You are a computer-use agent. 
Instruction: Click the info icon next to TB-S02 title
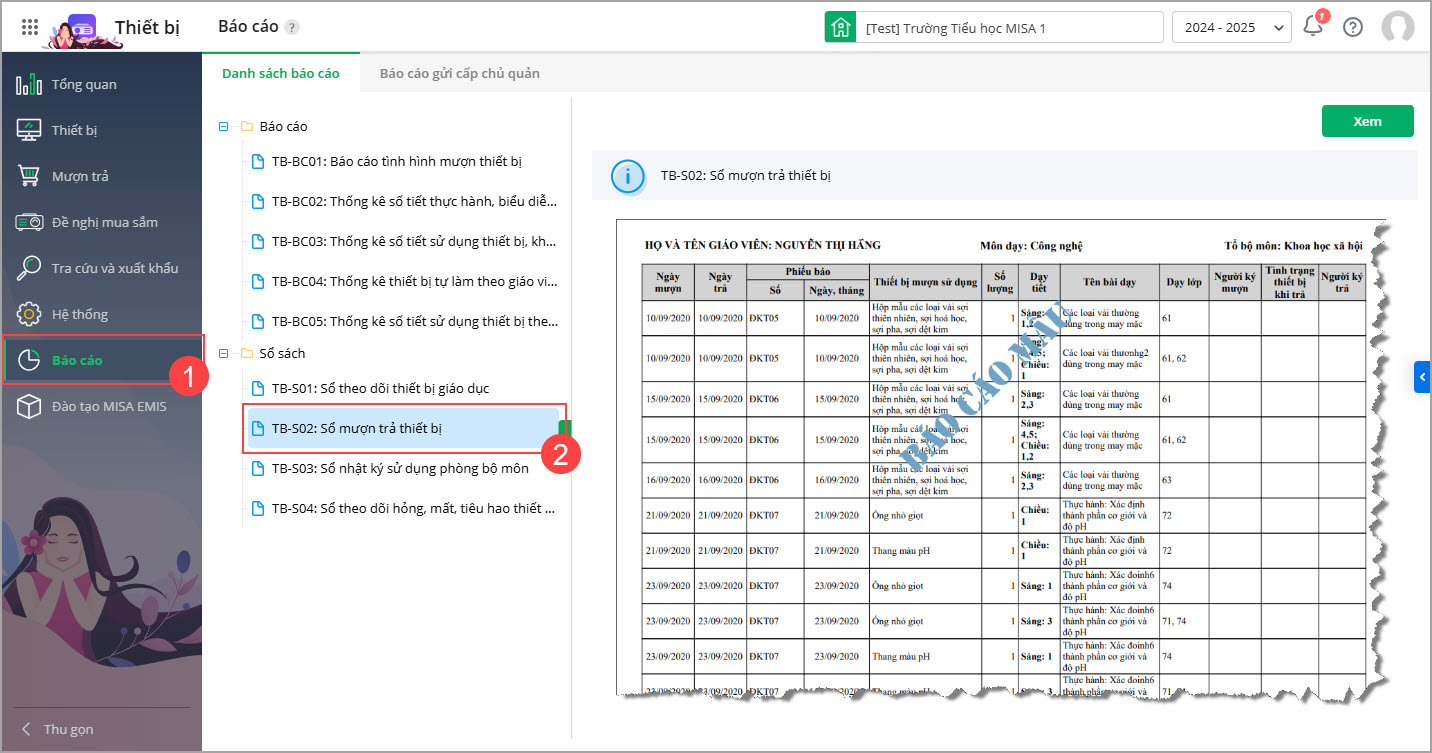[x=627, y=176]
